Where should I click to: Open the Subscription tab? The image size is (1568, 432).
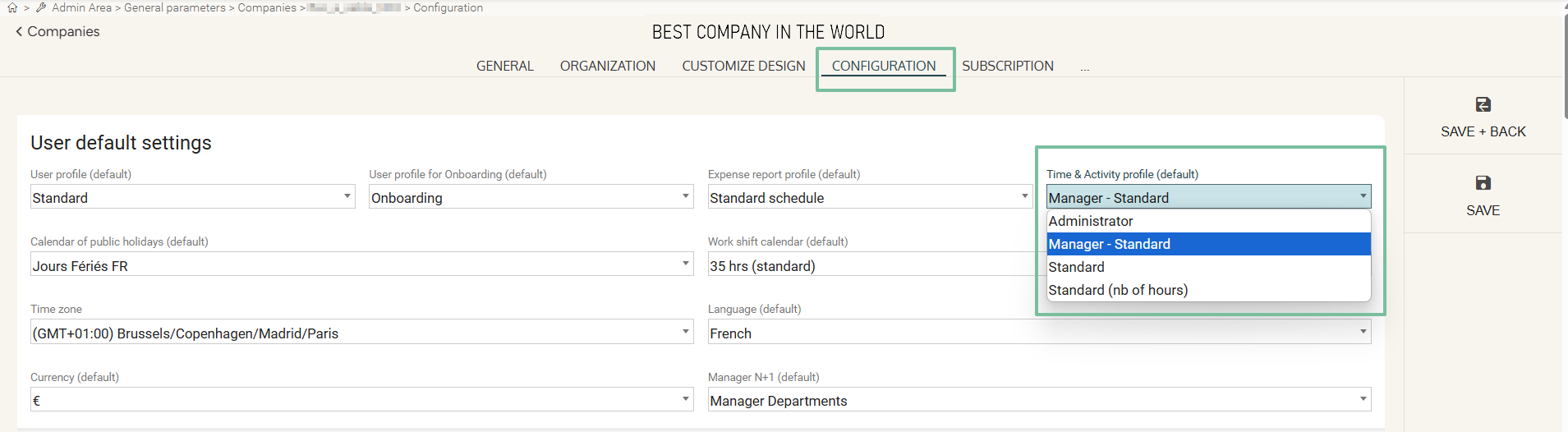[x=1008, y=66]
